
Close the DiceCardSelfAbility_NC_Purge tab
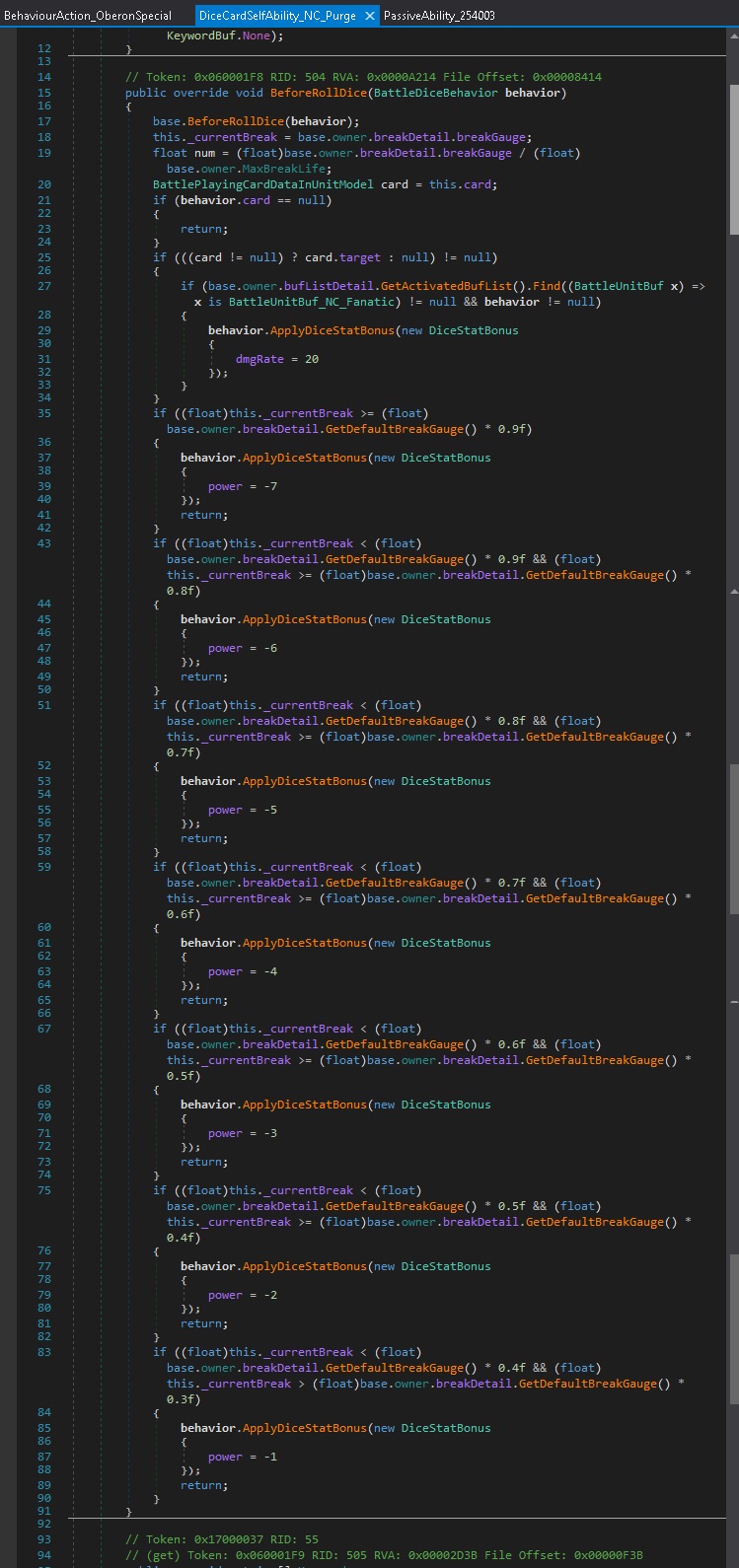click(x=369, y=16)
